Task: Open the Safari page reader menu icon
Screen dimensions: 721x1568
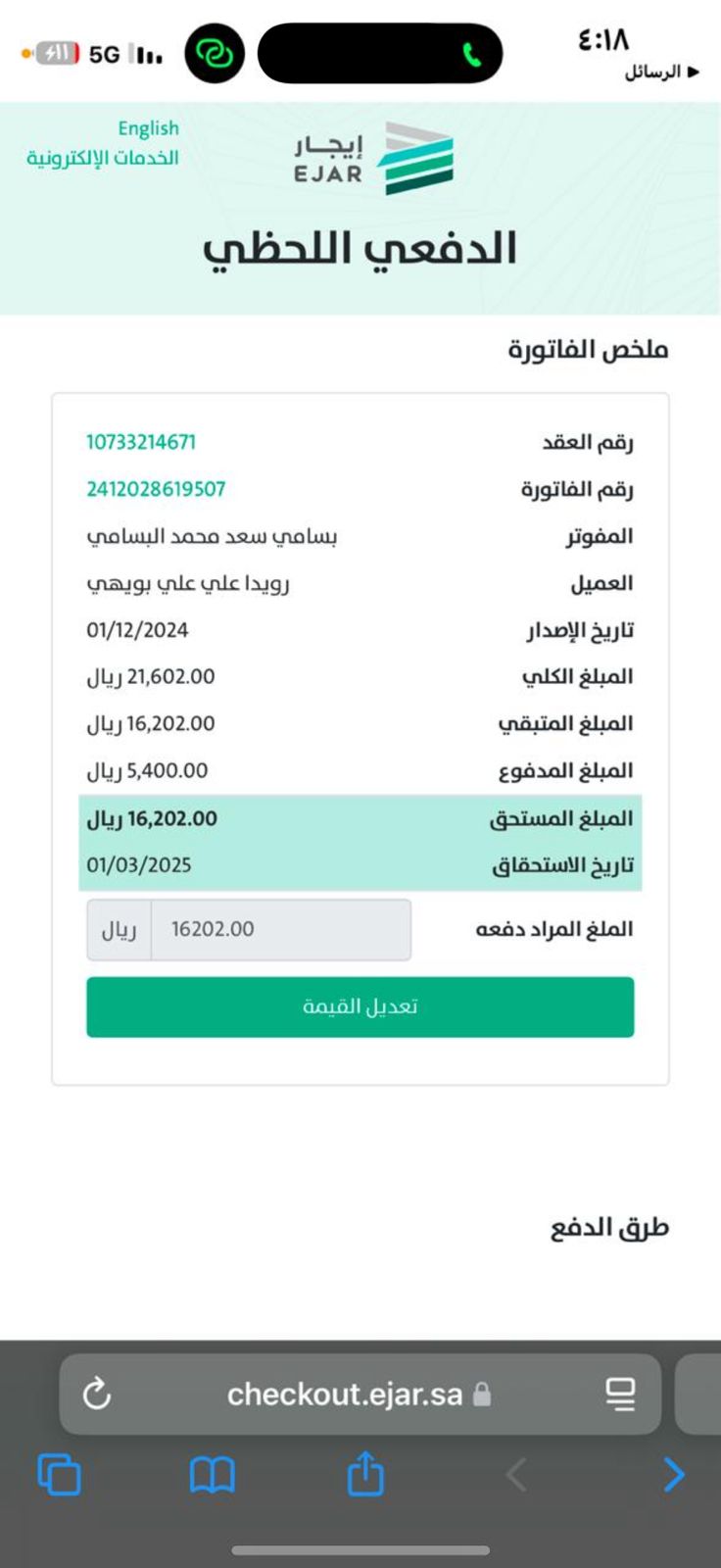Action: tap(620, 1394)
